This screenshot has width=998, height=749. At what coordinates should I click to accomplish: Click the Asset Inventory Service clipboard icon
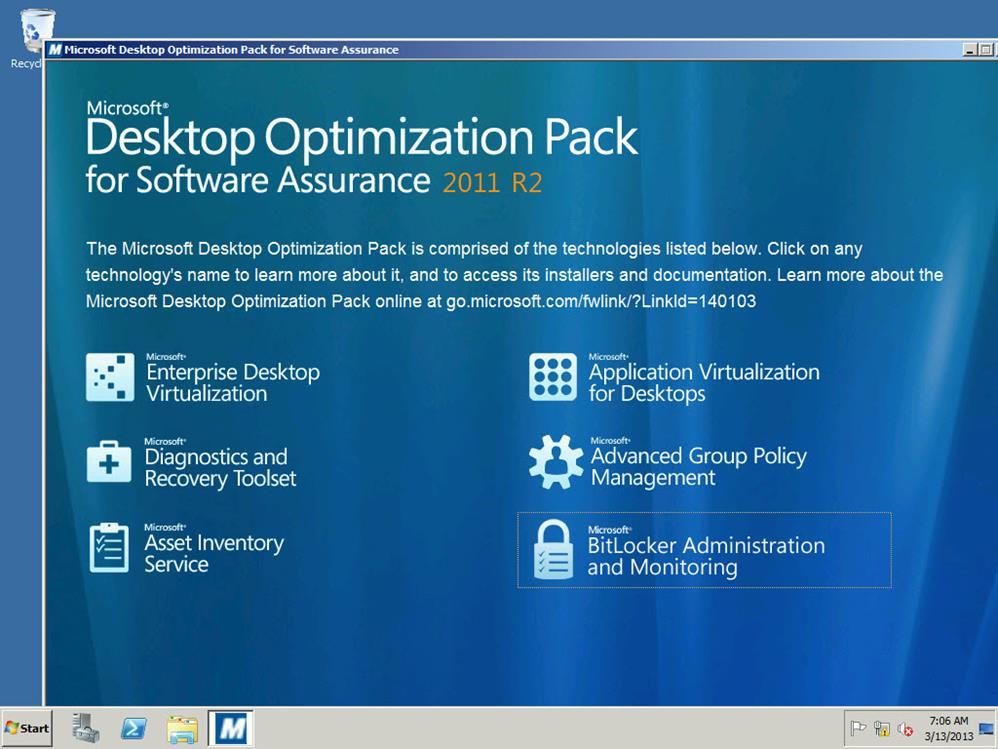pyautogui.click(x=109, y=547)
